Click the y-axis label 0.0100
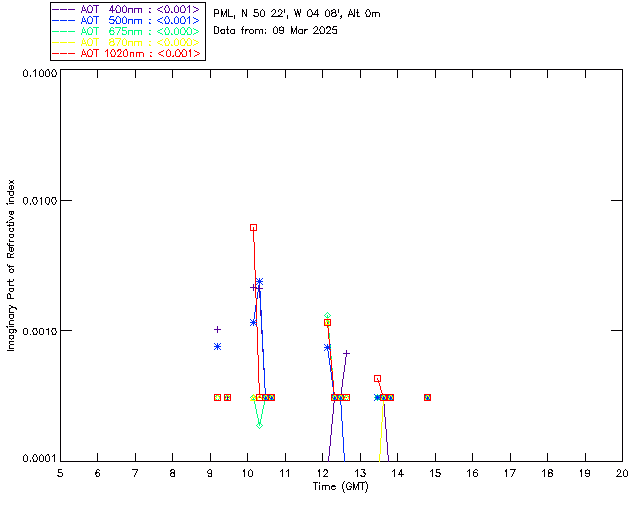Screen dimensions: 640x512 pos(39,201)
